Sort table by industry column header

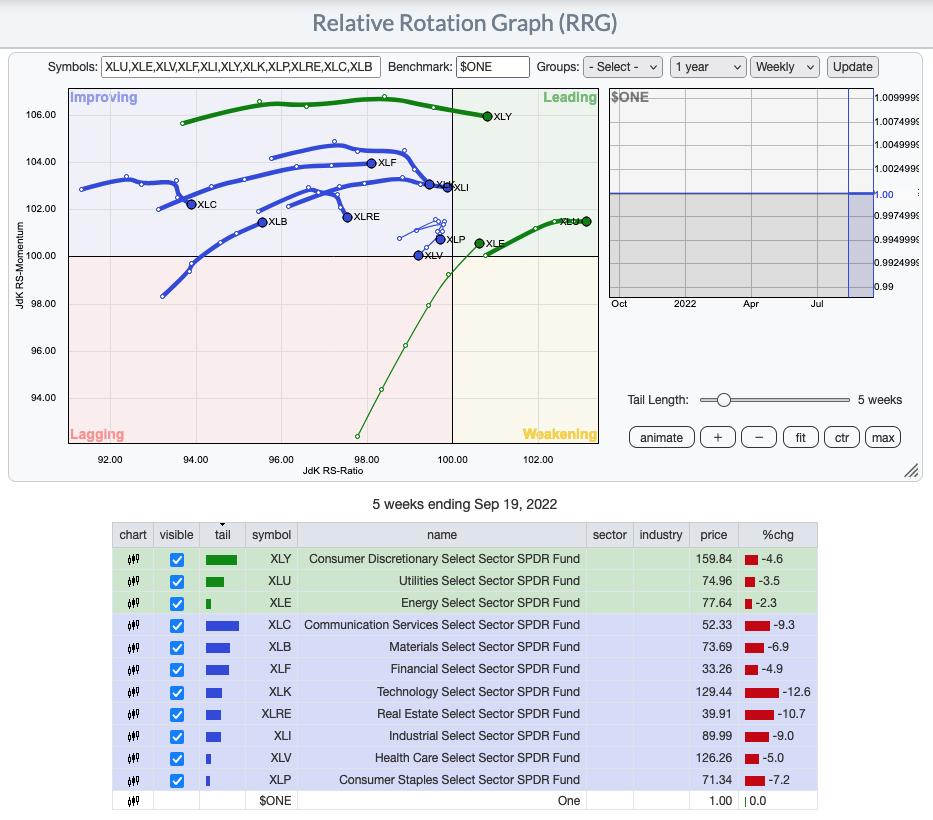pyautogui.click(x=660, y=535)
